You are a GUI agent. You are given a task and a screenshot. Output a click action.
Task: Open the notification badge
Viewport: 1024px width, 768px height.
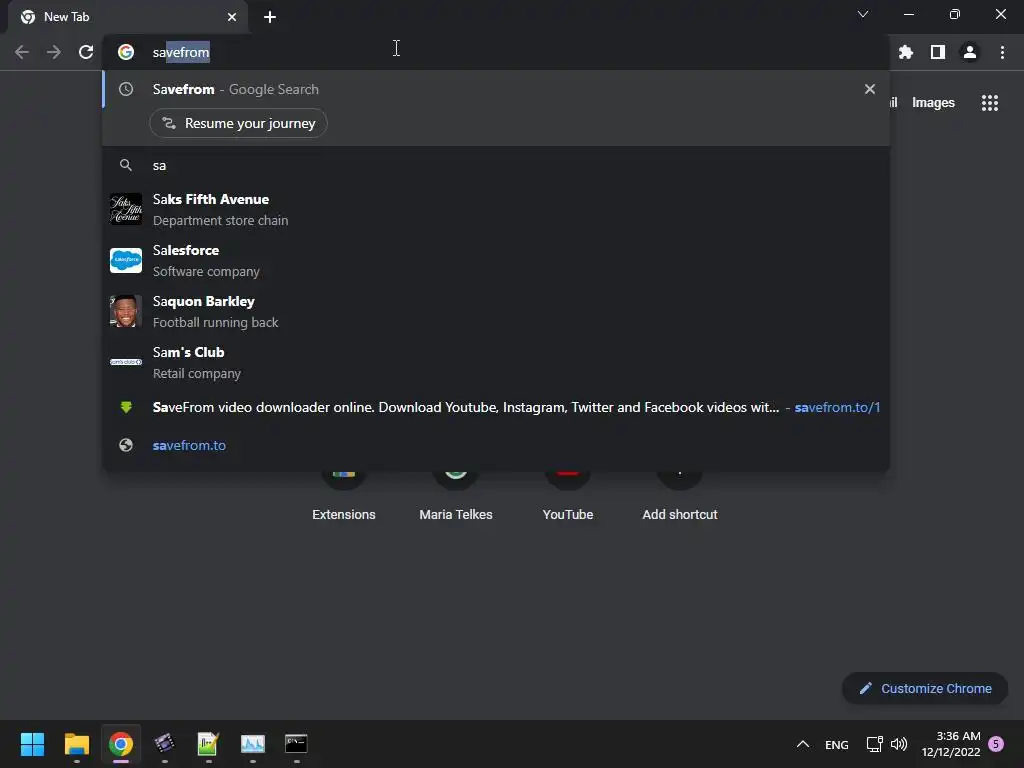(996, 744)
